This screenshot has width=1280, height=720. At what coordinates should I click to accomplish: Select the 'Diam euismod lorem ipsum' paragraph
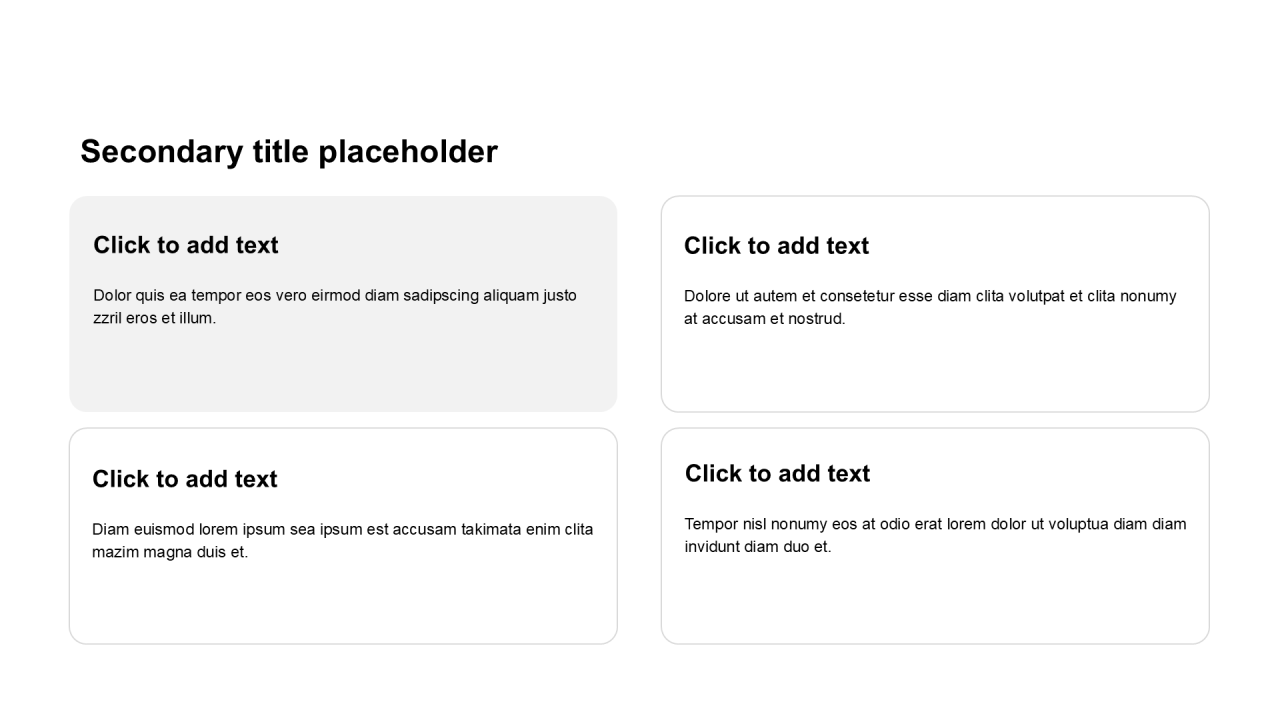(x=342, y=540)
